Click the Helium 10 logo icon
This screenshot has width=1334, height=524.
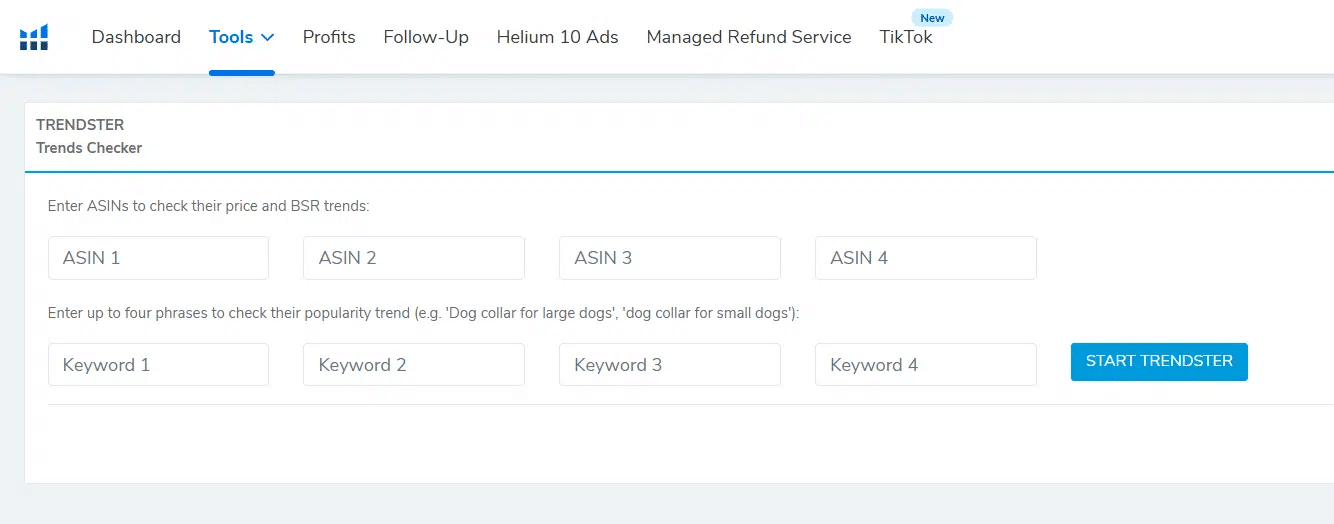coord(34,38)
